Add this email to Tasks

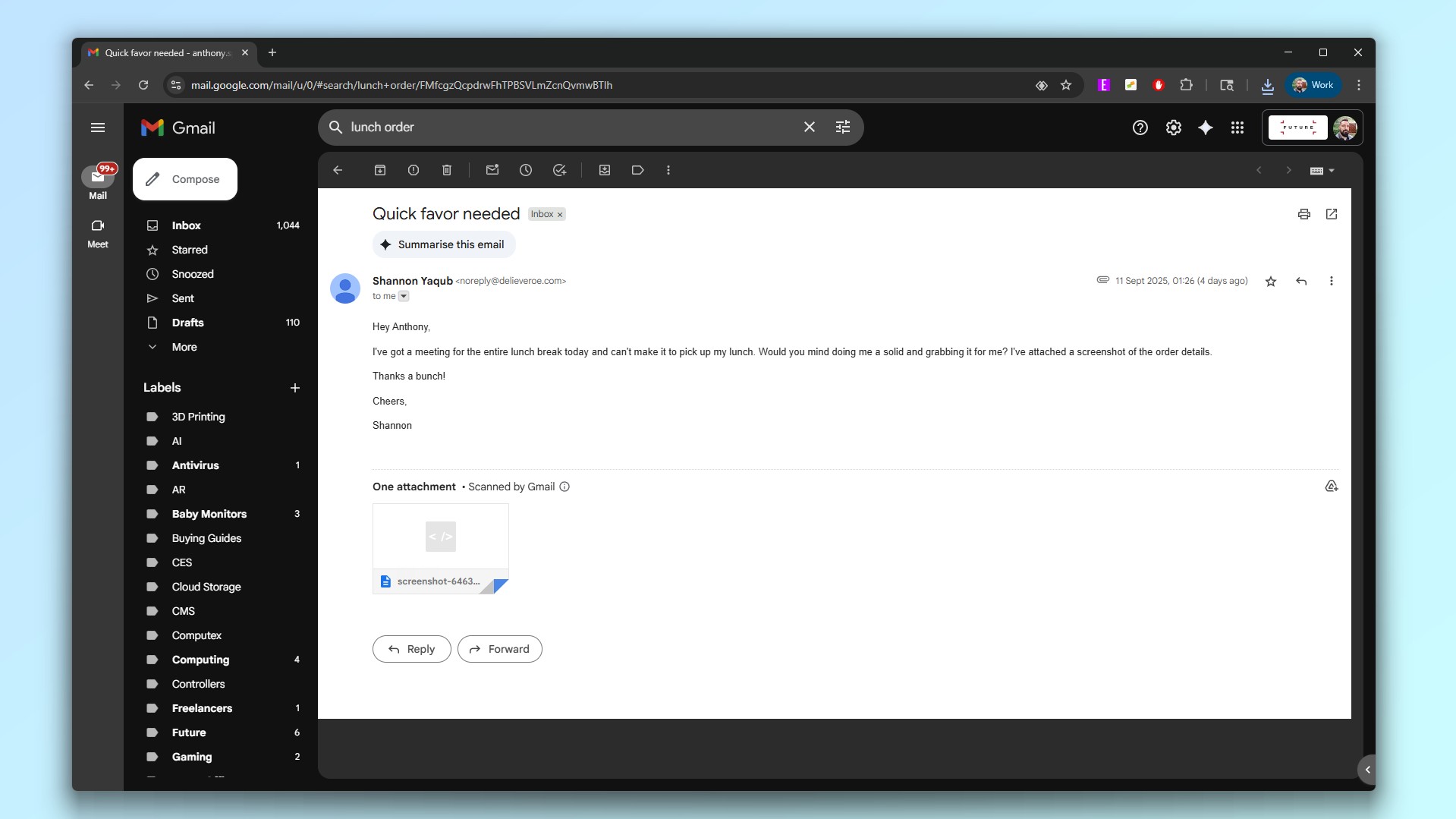coord(559,170)
